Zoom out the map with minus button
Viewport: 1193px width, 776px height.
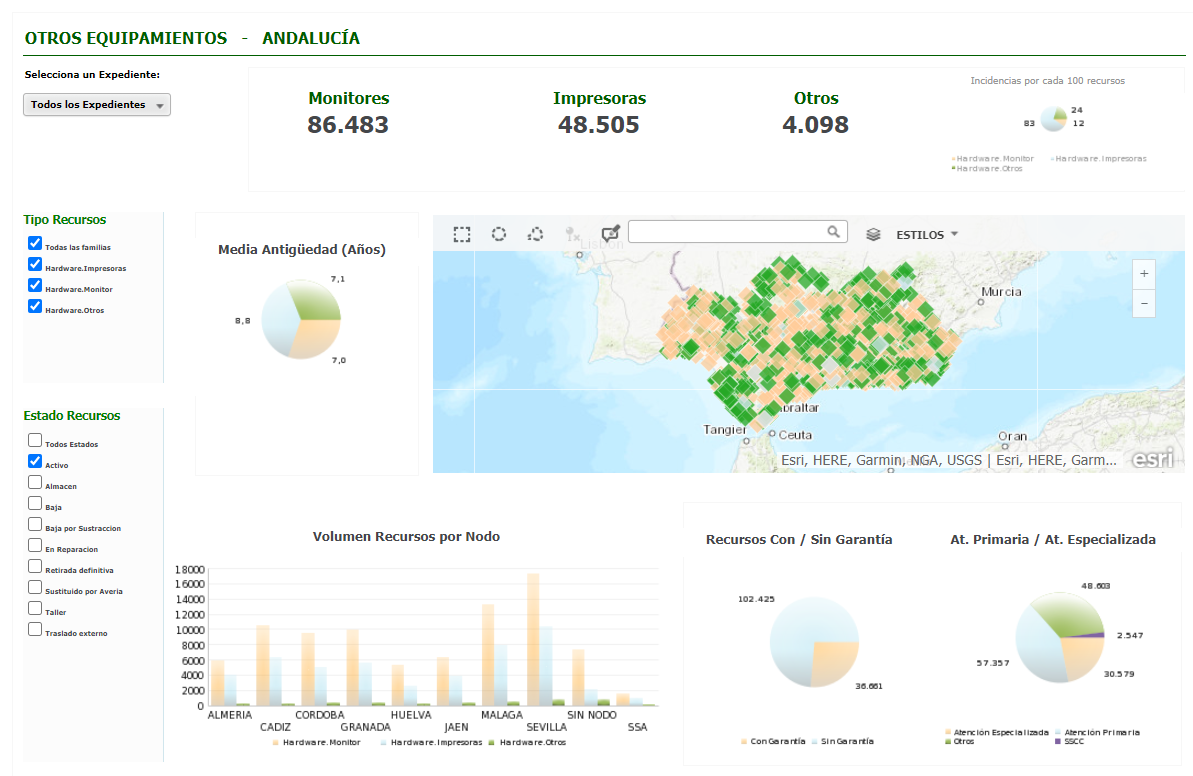pyautogui.click(x=1144, y=303)
